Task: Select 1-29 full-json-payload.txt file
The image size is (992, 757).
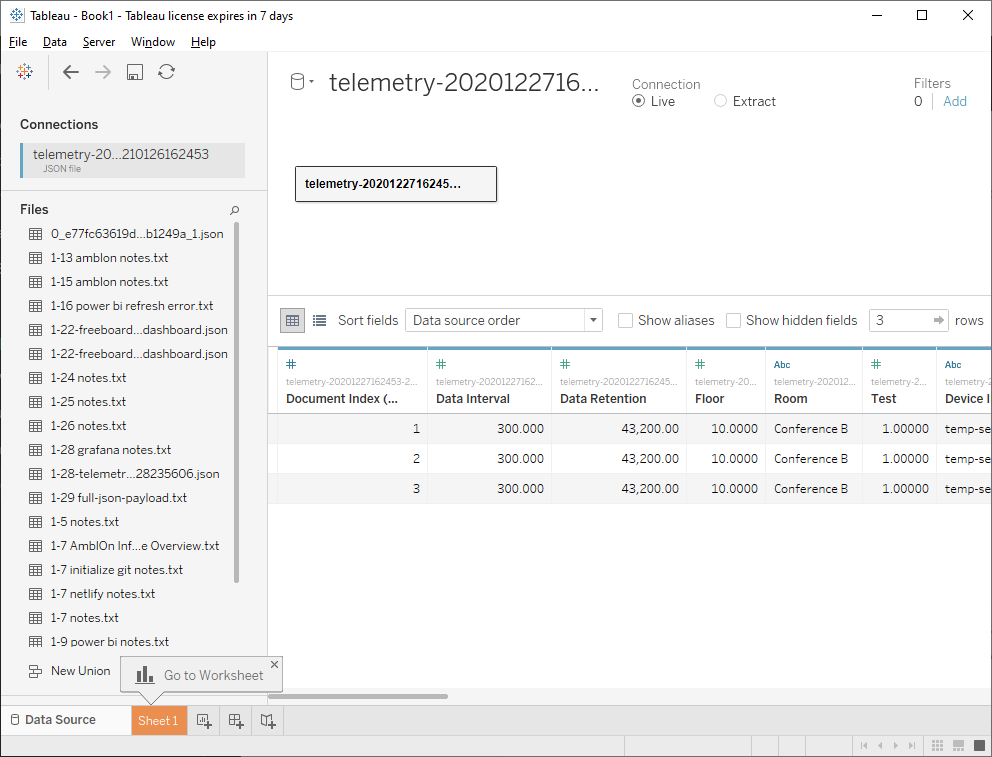Action: coord(108,498)
